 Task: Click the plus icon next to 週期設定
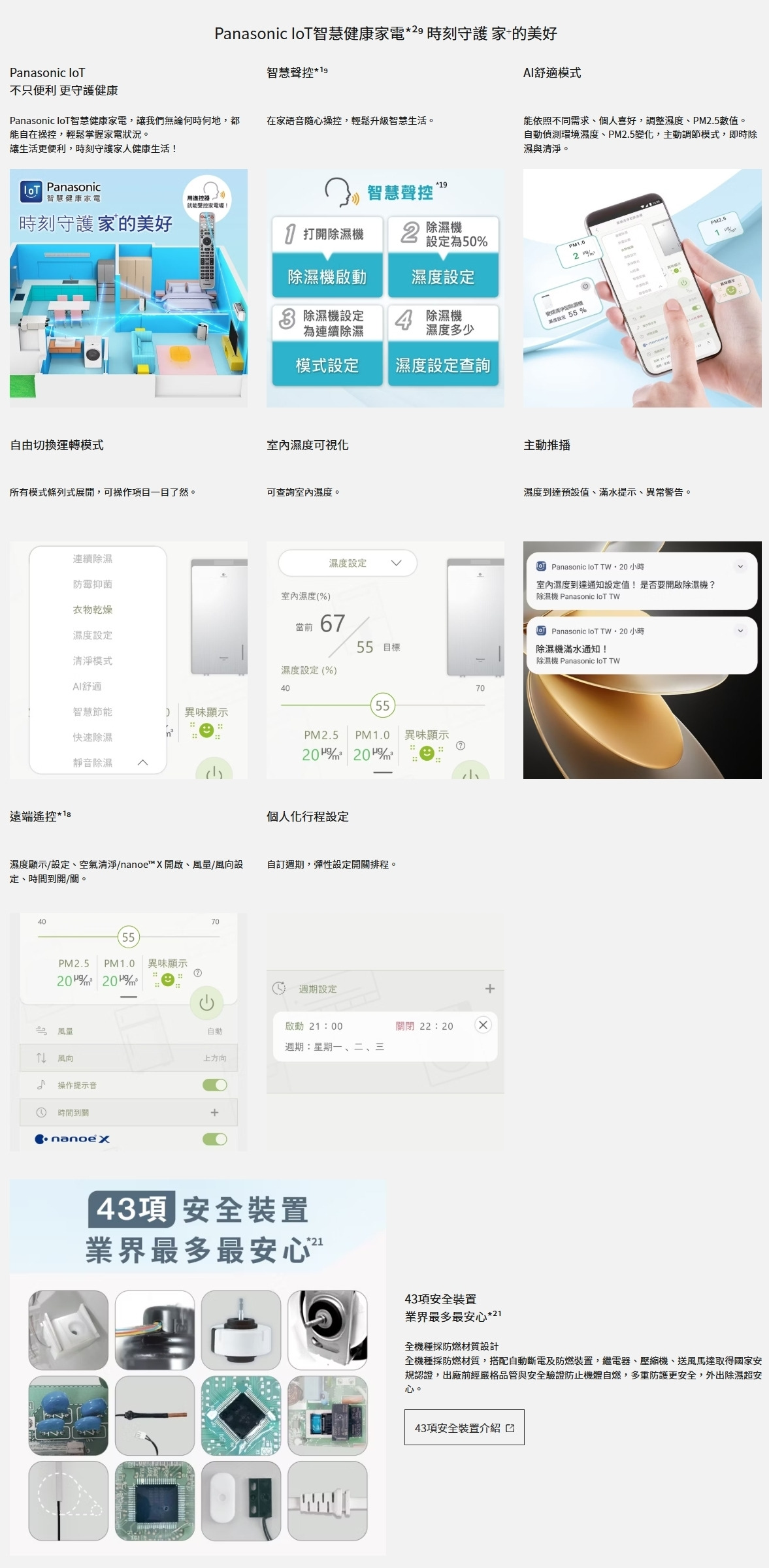pyautogui.click(x=489, y=989)
